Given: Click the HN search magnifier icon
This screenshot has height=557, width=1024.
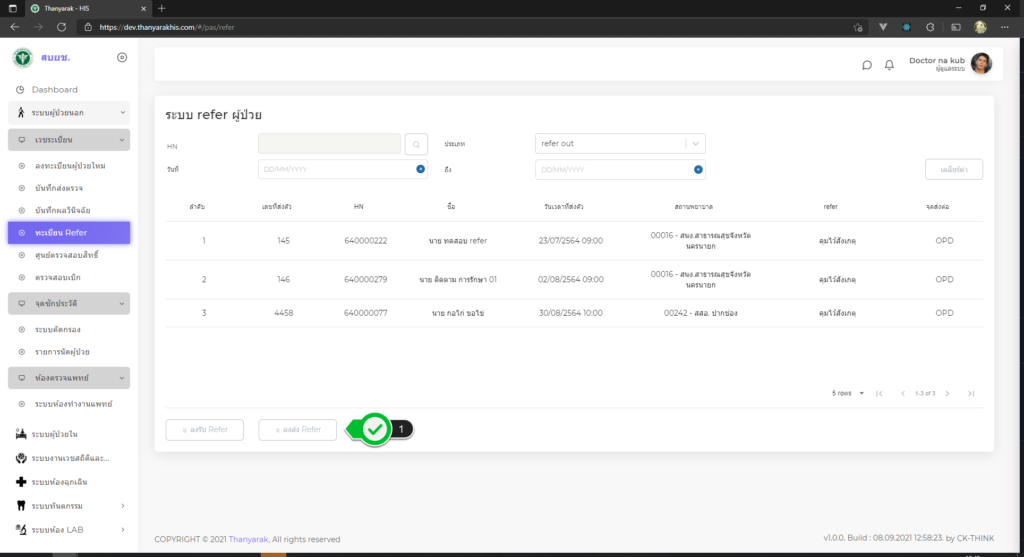Looking at the screenshot, I should (x=417, y=144).
